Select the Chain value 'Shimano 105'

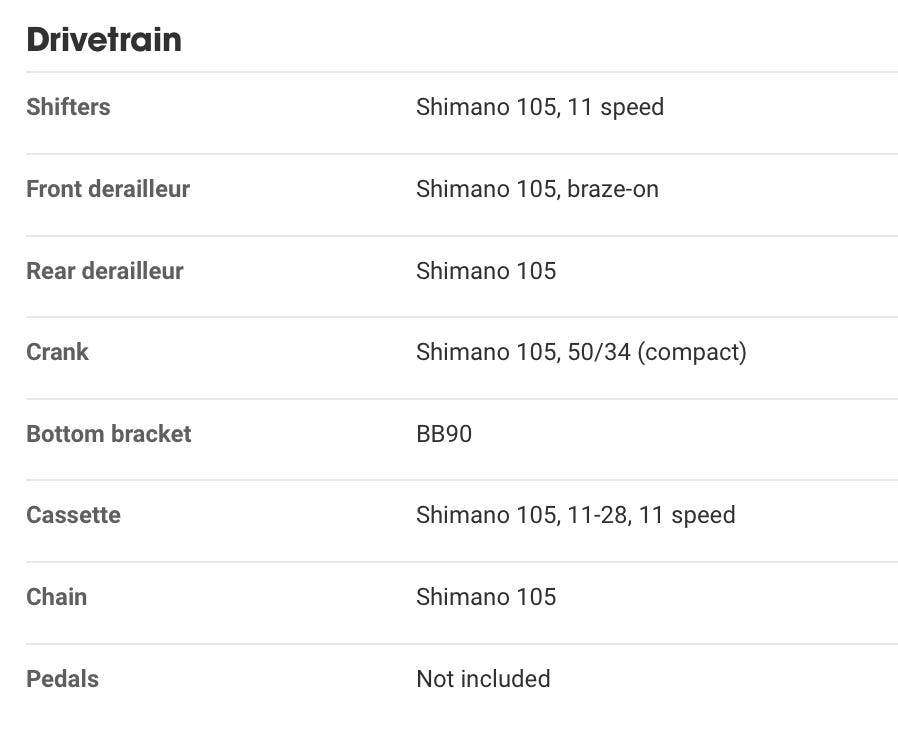486,597
